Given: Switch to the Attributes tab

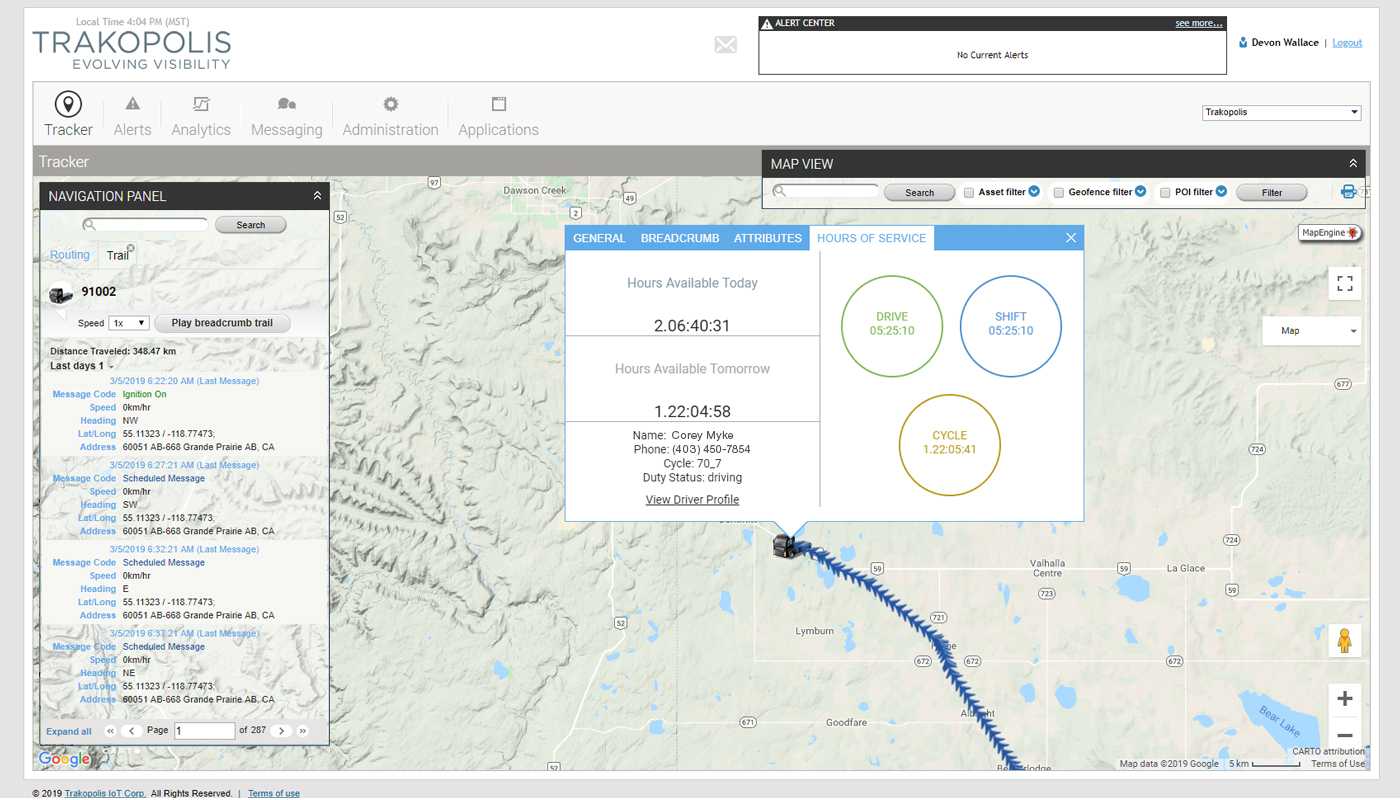Looking at the screenshot, I should (x=768, y=238).
